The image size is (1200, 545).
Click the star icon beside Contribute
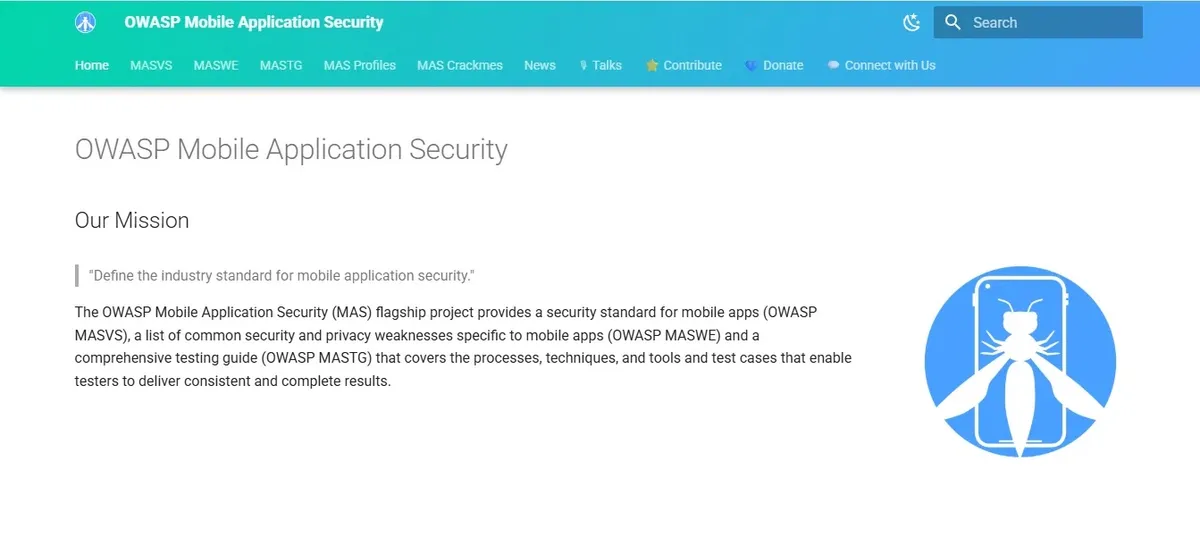coord(652,65)
